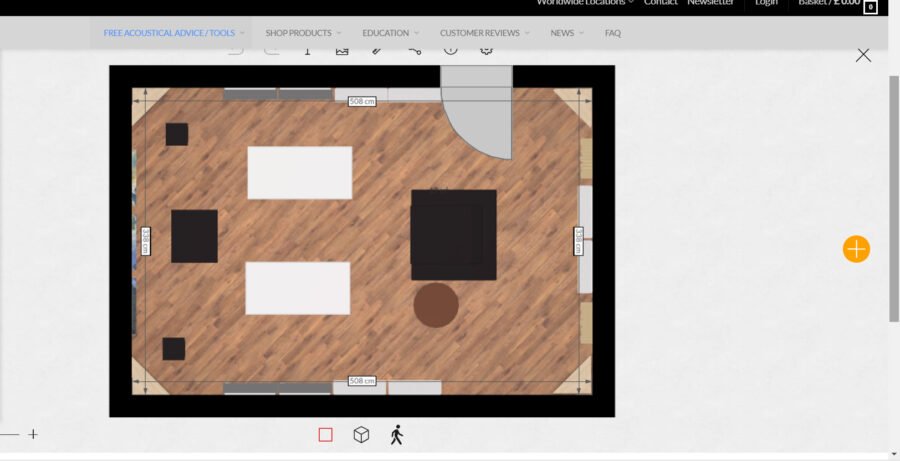This screenshot has height=461, width=900.
Task: Select the large black armchair
Action: pos(453,235)
